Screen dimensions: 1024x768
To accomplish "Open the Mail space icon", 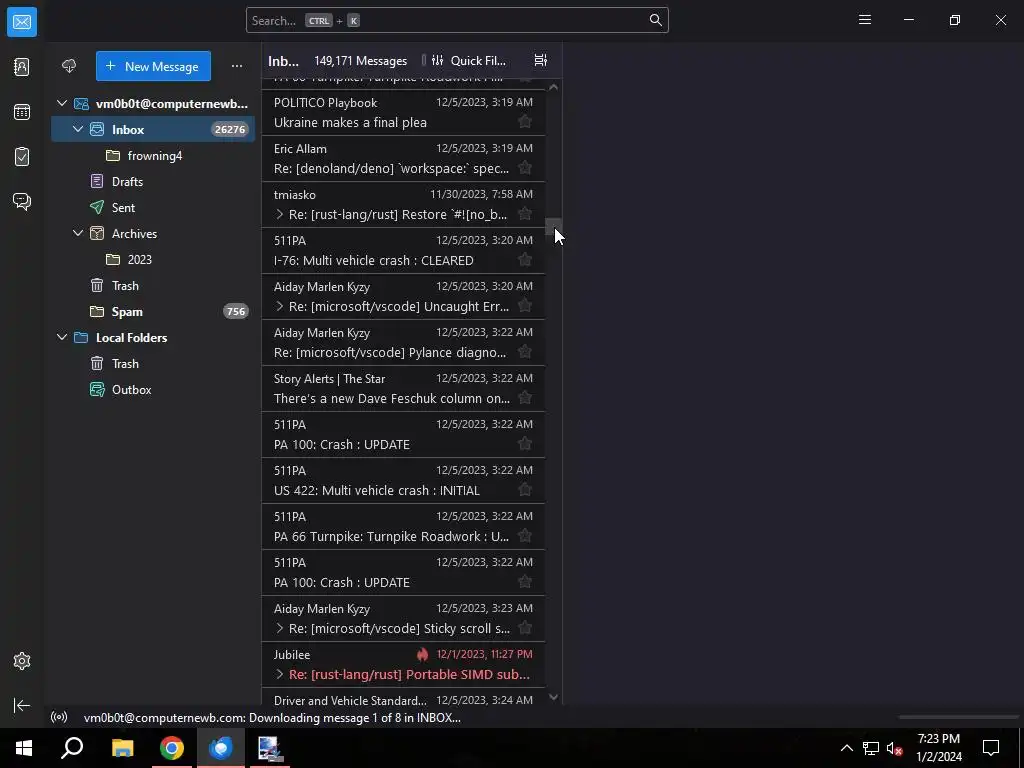I will tap(22, 22).
